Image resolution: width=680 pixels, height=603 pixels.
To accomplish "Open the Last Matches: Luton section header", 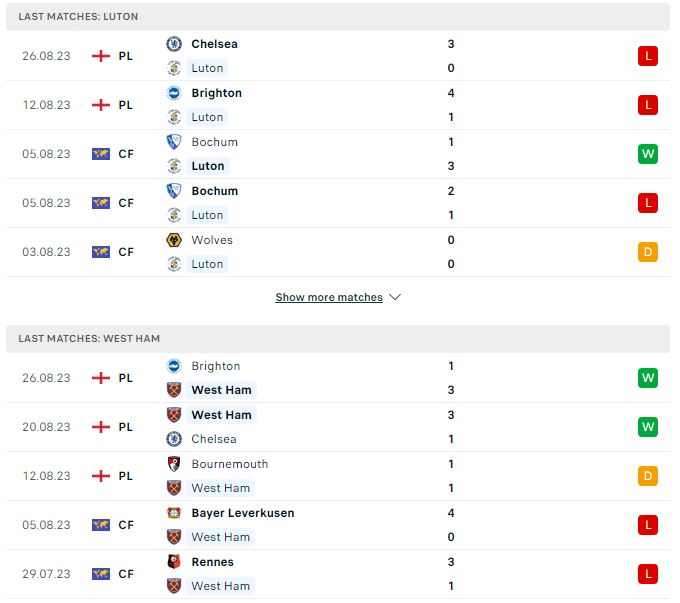I will pyautogui.click(x=338, y=16).
